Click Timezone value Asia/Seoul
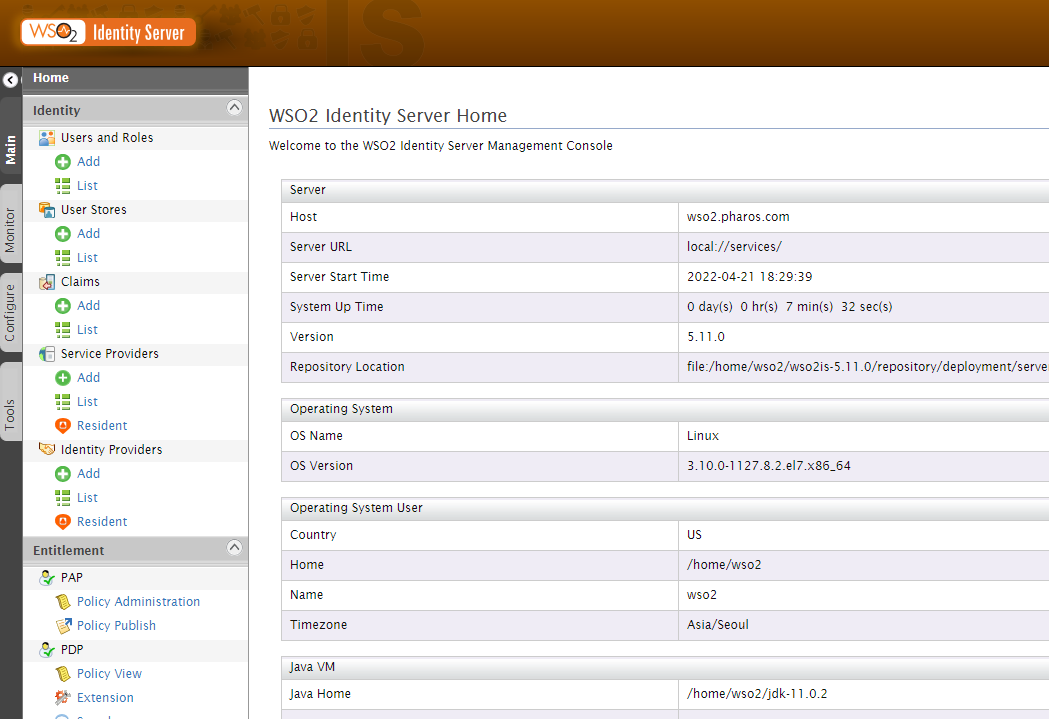 [x=718, y=625]
